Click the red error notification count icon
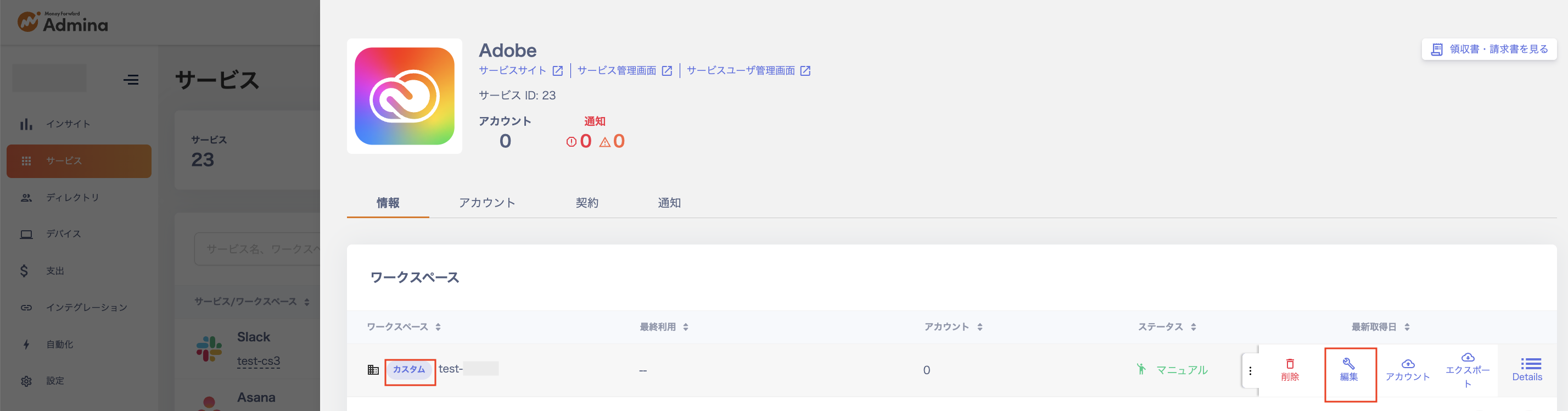This screenshot has height=411, width=1568. [571, 142]
